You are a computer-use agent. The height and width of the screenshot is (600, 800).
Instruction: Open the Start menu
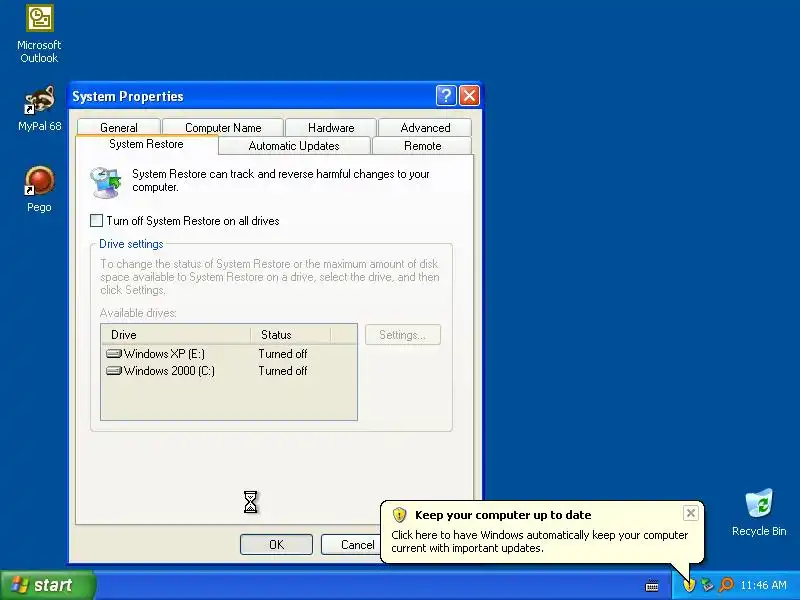[47, 585]
